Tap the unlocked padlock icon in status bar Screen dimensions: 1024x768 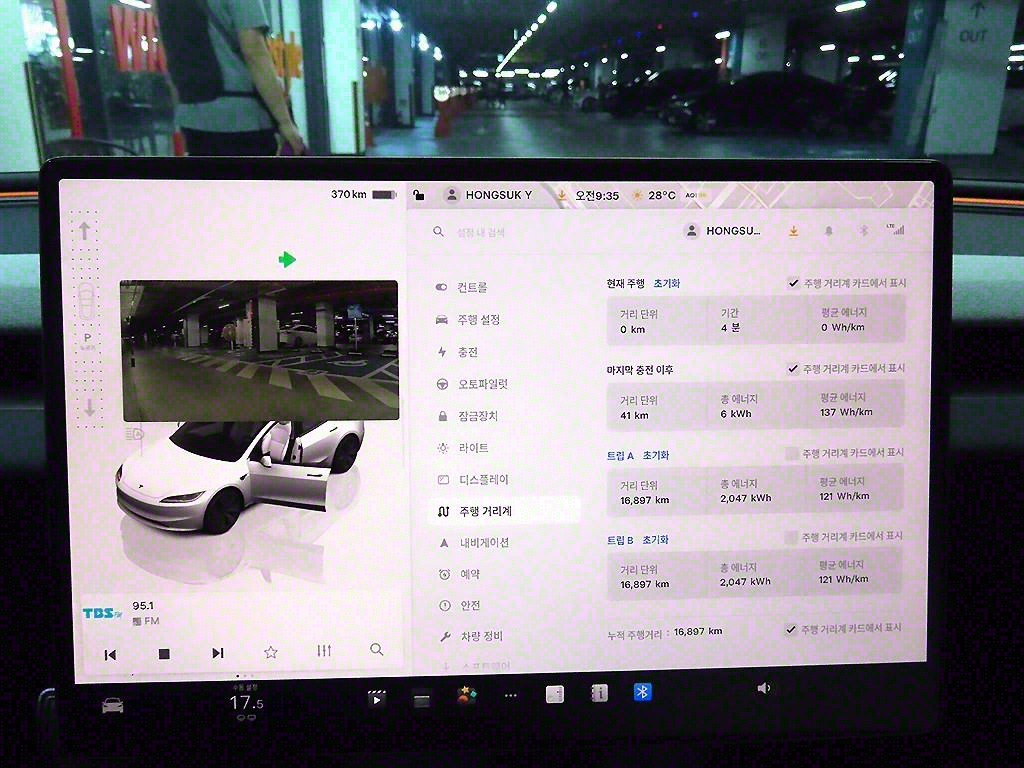pyautogui.click(x=419, y=195)
